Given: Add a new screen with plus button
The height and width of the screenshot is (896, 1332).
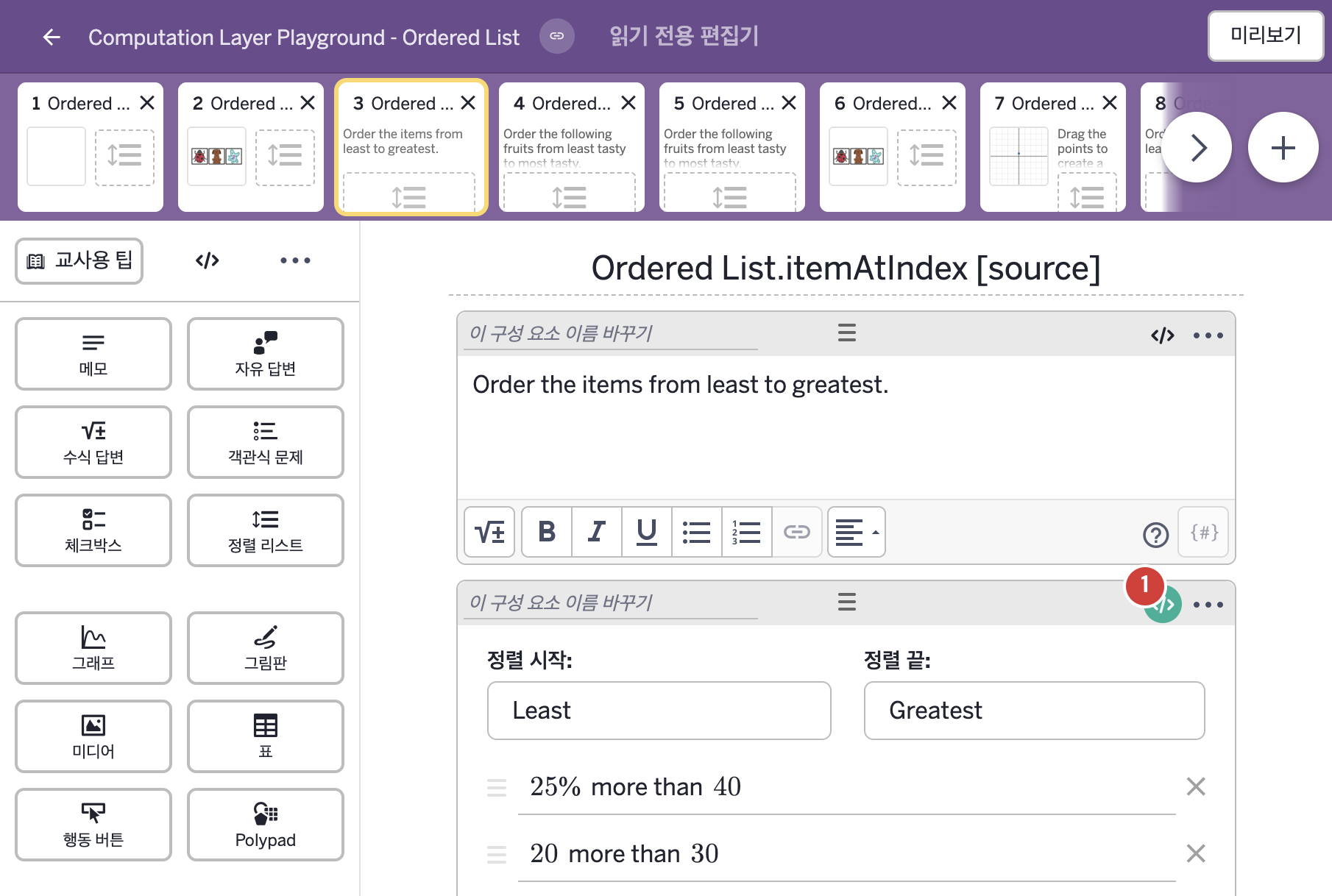Looking at the screenshot, I should click(x=1283, y=147).
